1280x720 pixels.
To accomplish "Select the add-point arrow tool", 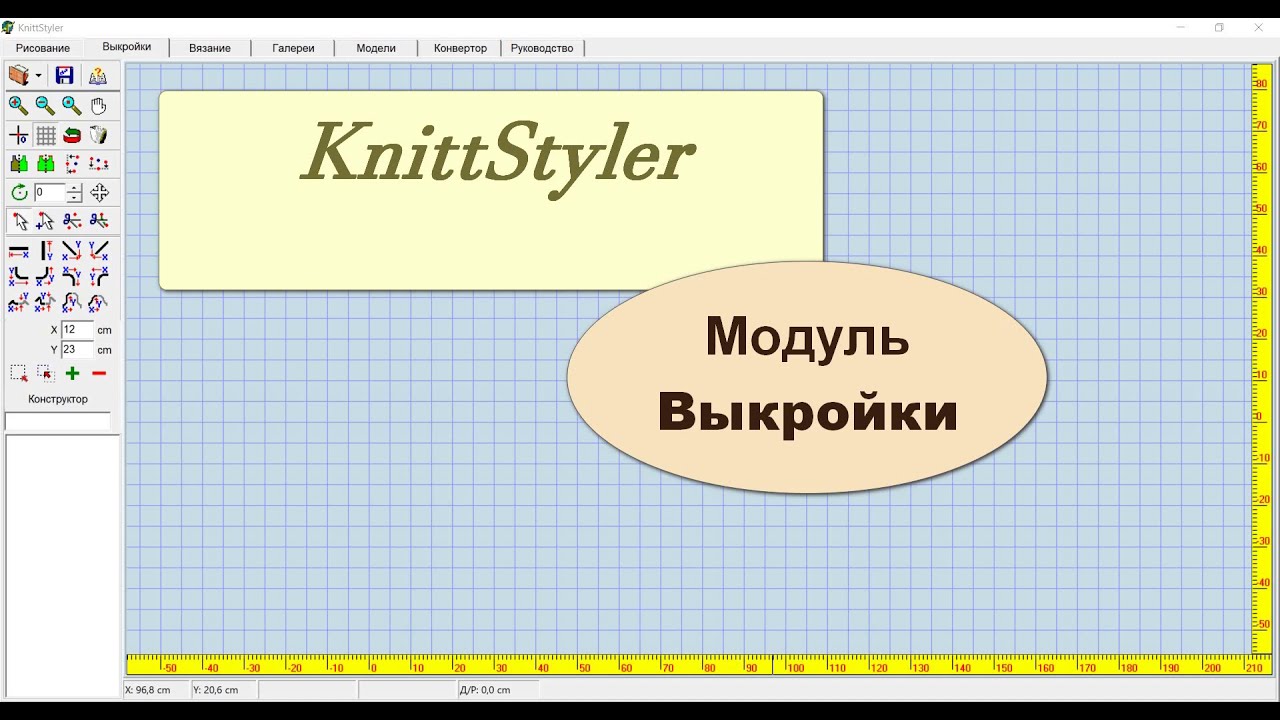I will (x=45, y=221).
